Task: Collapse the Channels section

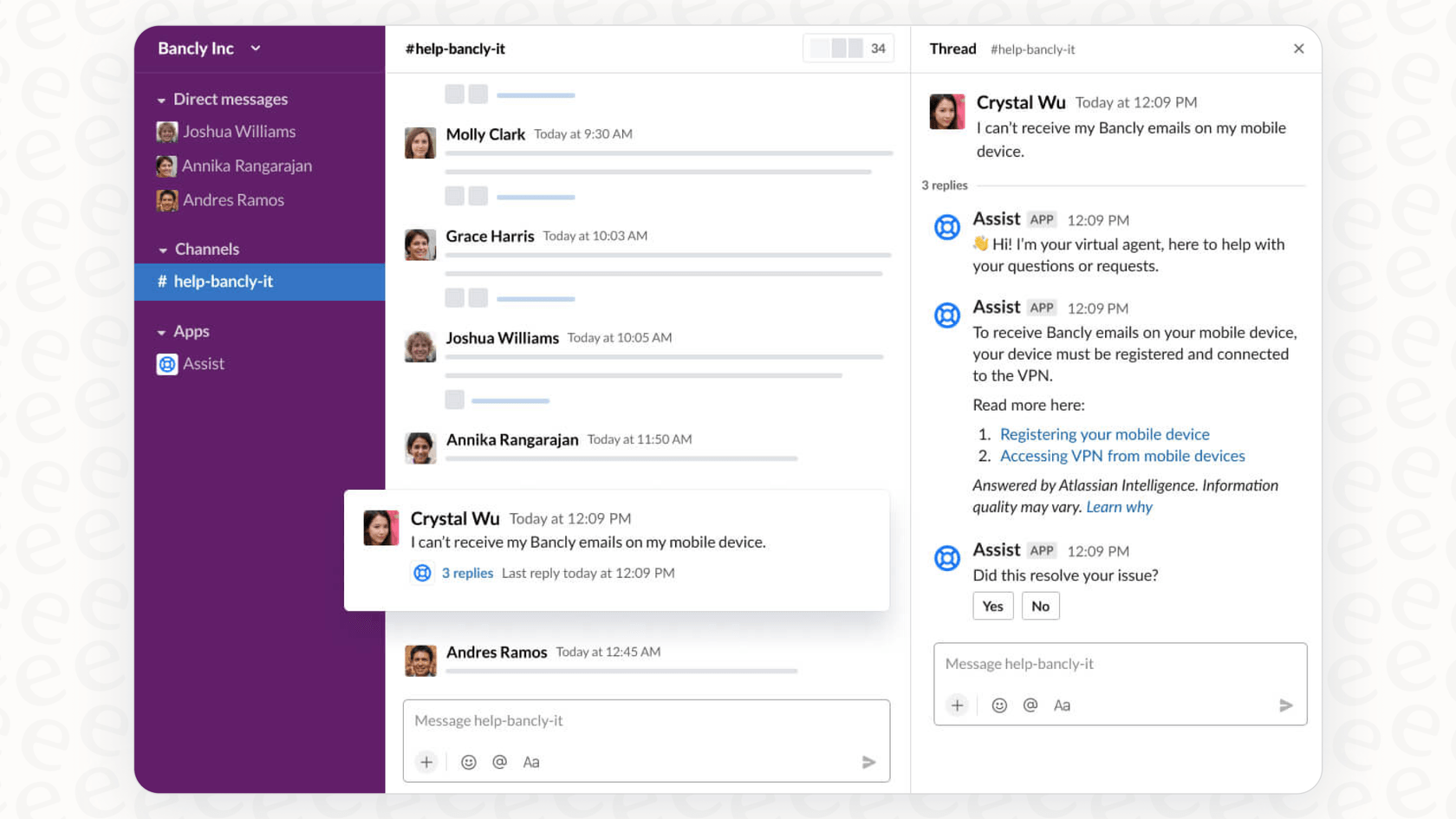Action: (x=162, y=249)
